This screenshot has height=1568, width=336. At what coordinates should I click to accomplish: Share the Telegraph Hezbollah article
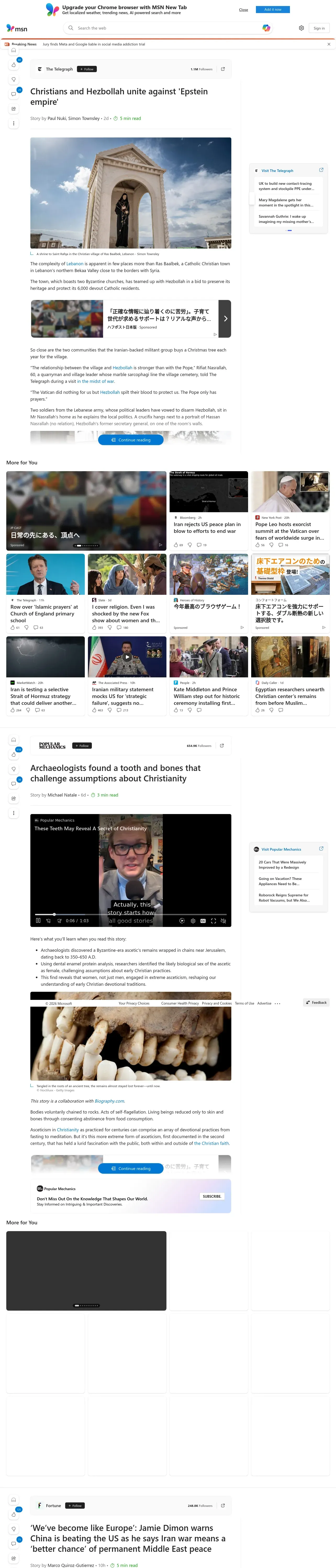(13, 108)
